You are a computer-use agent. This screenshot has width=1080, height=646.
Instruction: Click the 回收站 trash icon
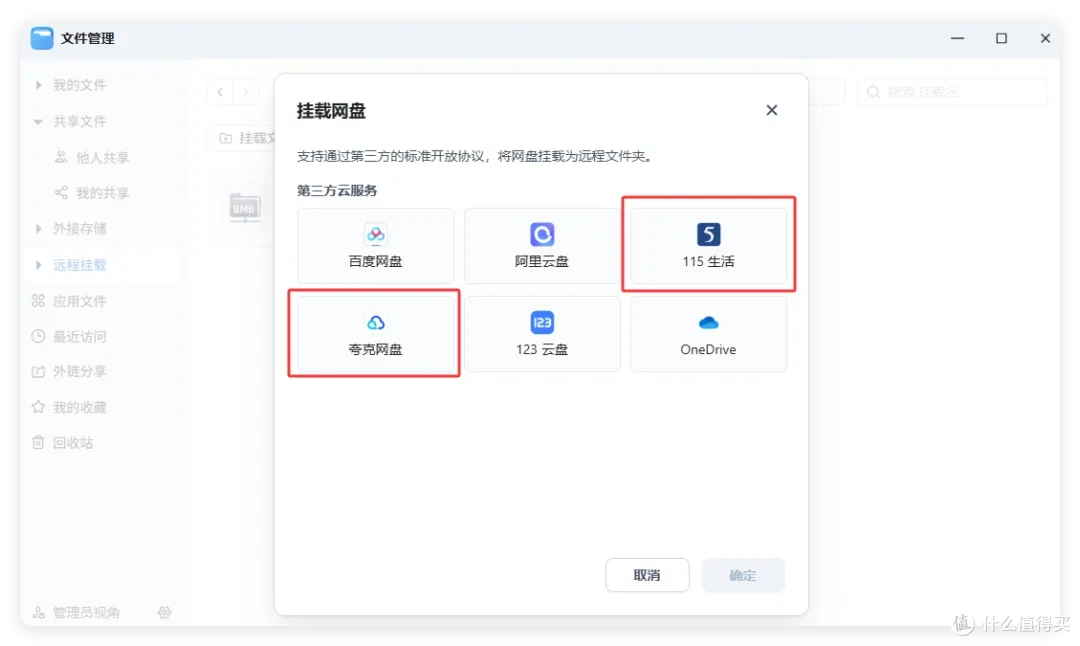(39, 442)
